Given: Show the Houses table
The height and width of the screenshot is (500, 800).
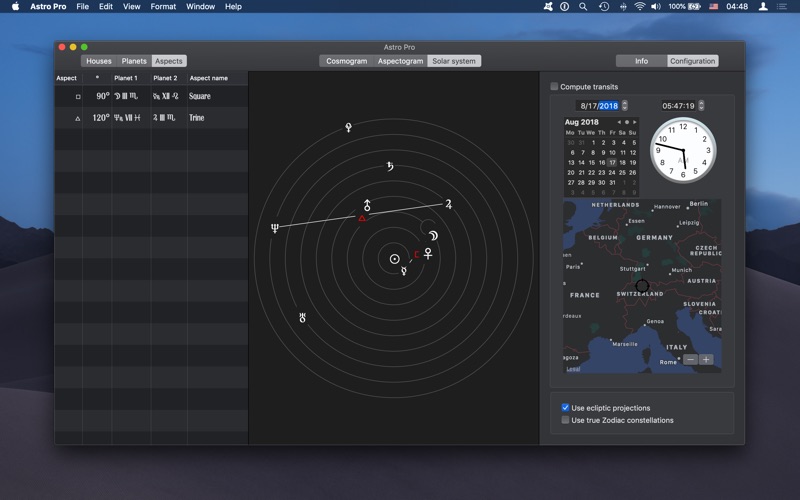Looking at the screenshot, I should (x=98, y=61).
